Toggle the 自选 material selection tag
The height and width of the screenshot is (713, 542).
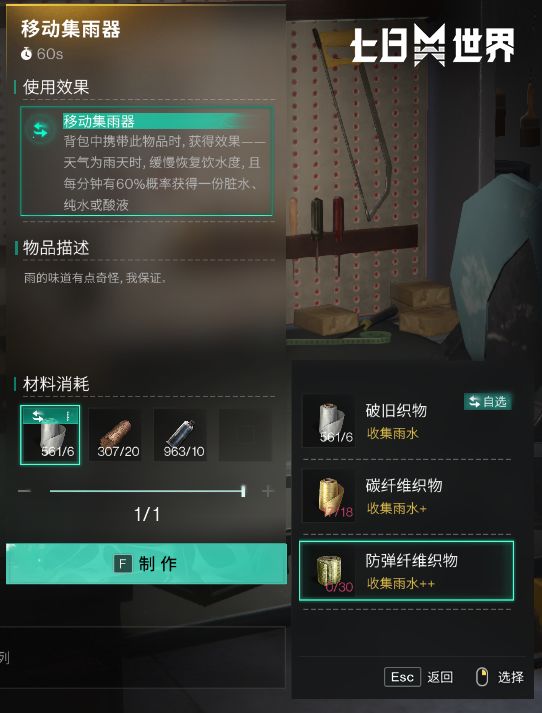pos(487,402)
